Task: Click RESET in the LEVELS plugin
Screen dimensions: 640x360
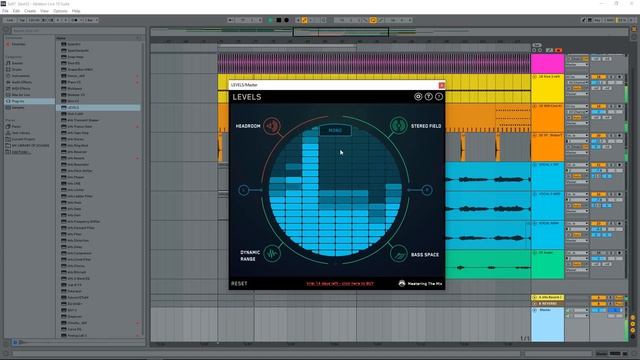Action: pos(239,283)
